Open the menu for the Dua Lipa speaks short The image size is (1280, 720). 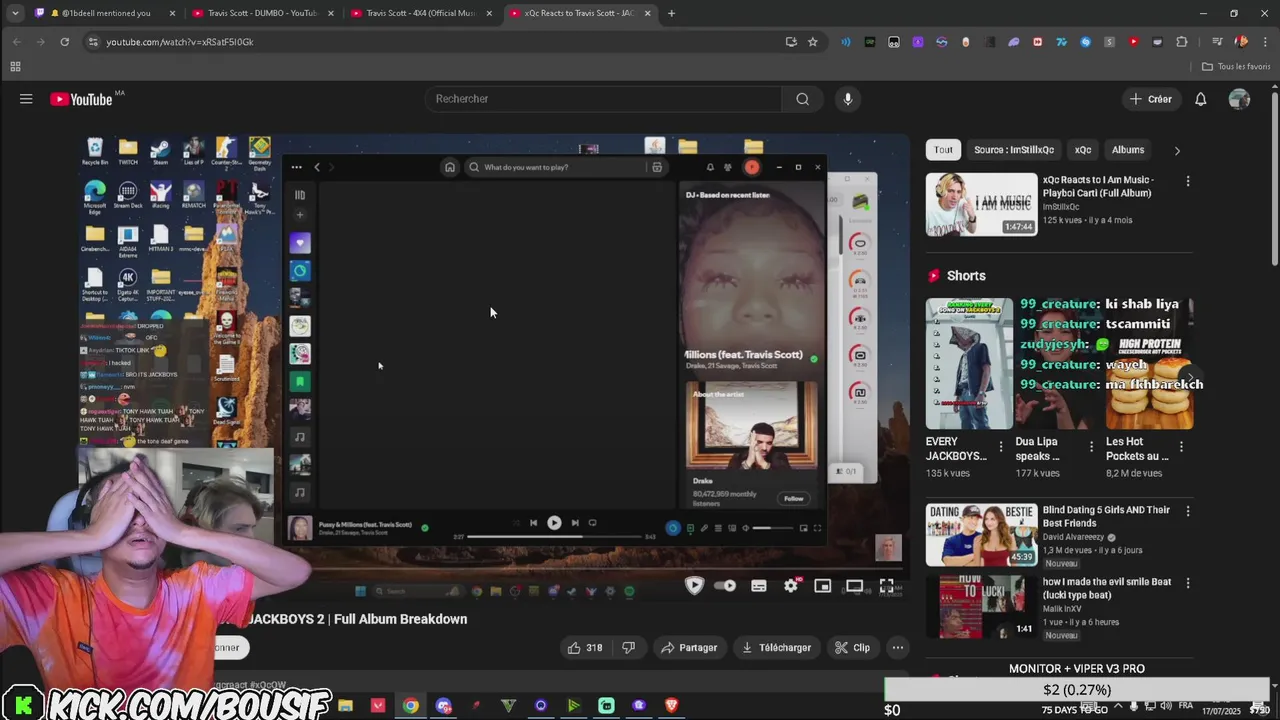1091,446
